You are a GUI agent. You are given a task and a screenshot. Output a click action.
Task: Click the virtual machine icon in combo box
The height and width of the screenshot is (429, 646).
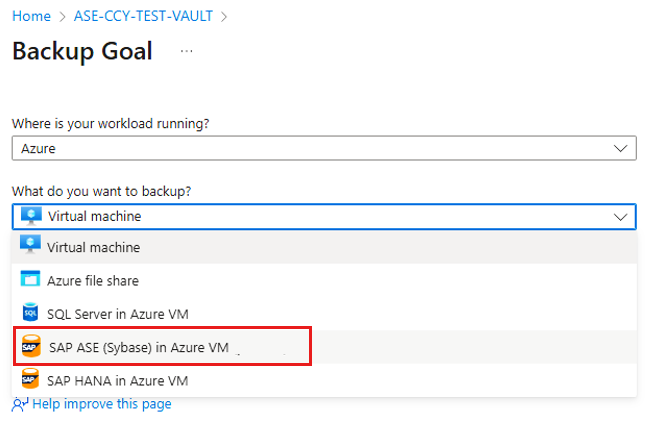(x=30, y=216)
